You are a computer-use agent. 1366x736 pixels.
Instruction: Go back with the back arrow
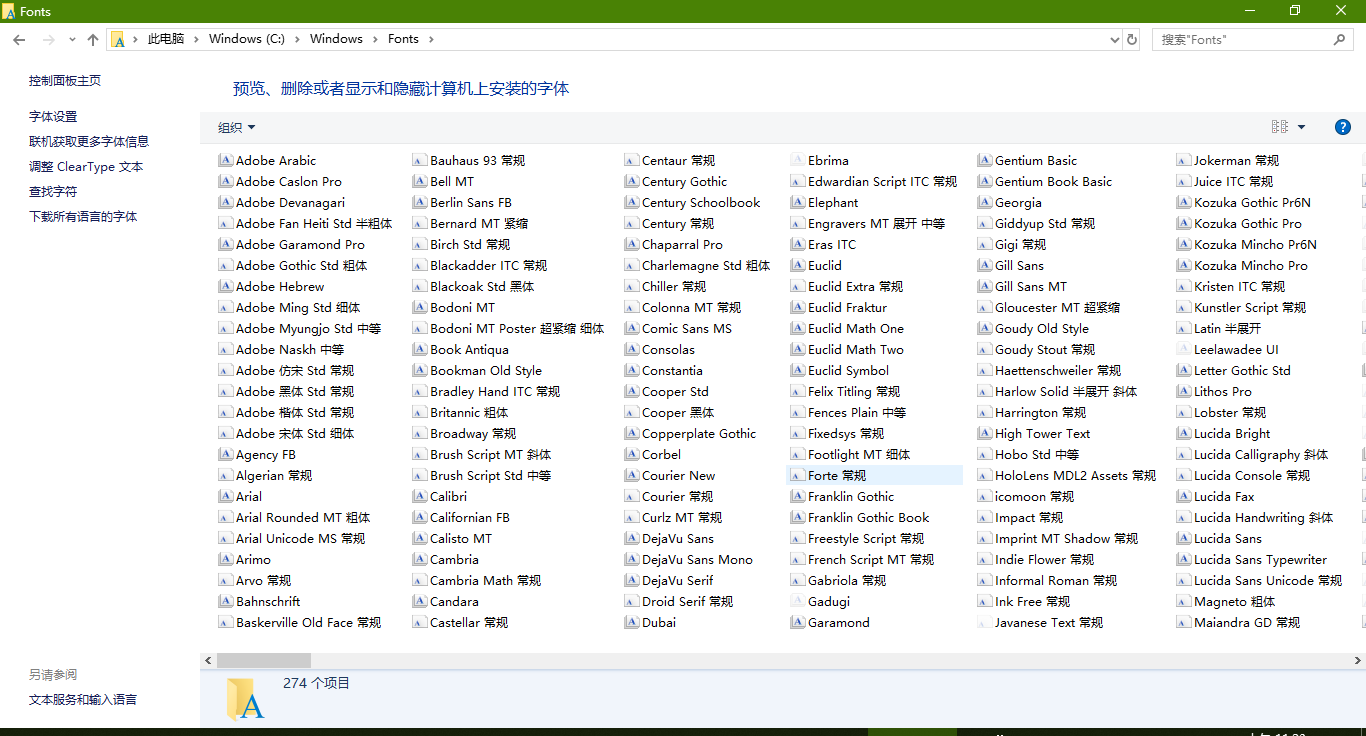pyautogui.click(x=19, y=39)
